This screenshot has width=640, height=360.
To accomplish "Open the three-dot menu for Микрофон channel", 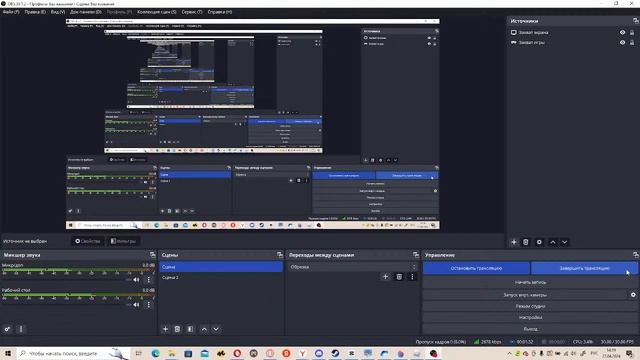I will [149, 280].
